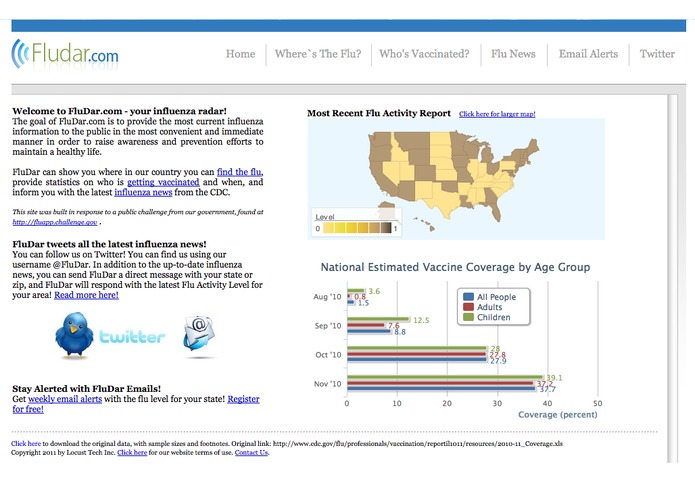Open website terms of use 'Click here' link
The image size is (695, 494).
click(132, 452)
